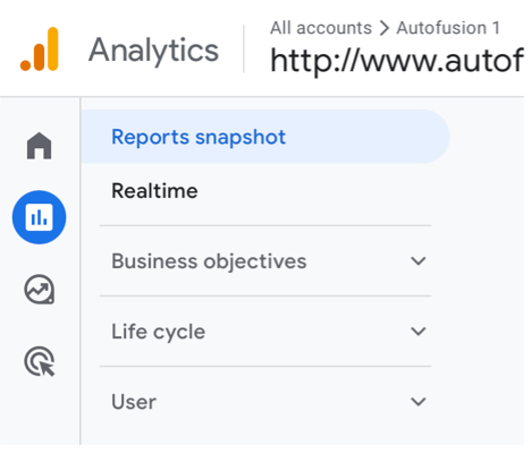528x449 pixels.
Task: Click the User section label
Action: (x=134, y=402)
